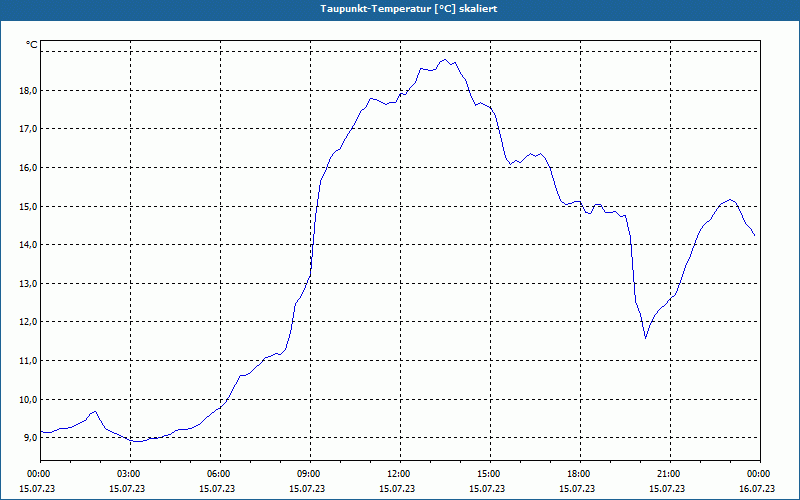Pick the 15:00 time axis label
Screen dimensions: 800x500
(490, 474)
